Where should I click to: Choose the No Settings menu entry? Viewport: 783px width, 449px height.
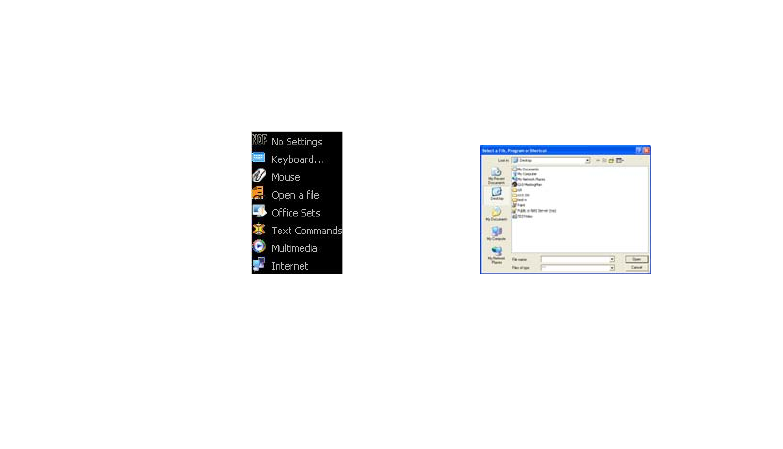click(297, 141)
